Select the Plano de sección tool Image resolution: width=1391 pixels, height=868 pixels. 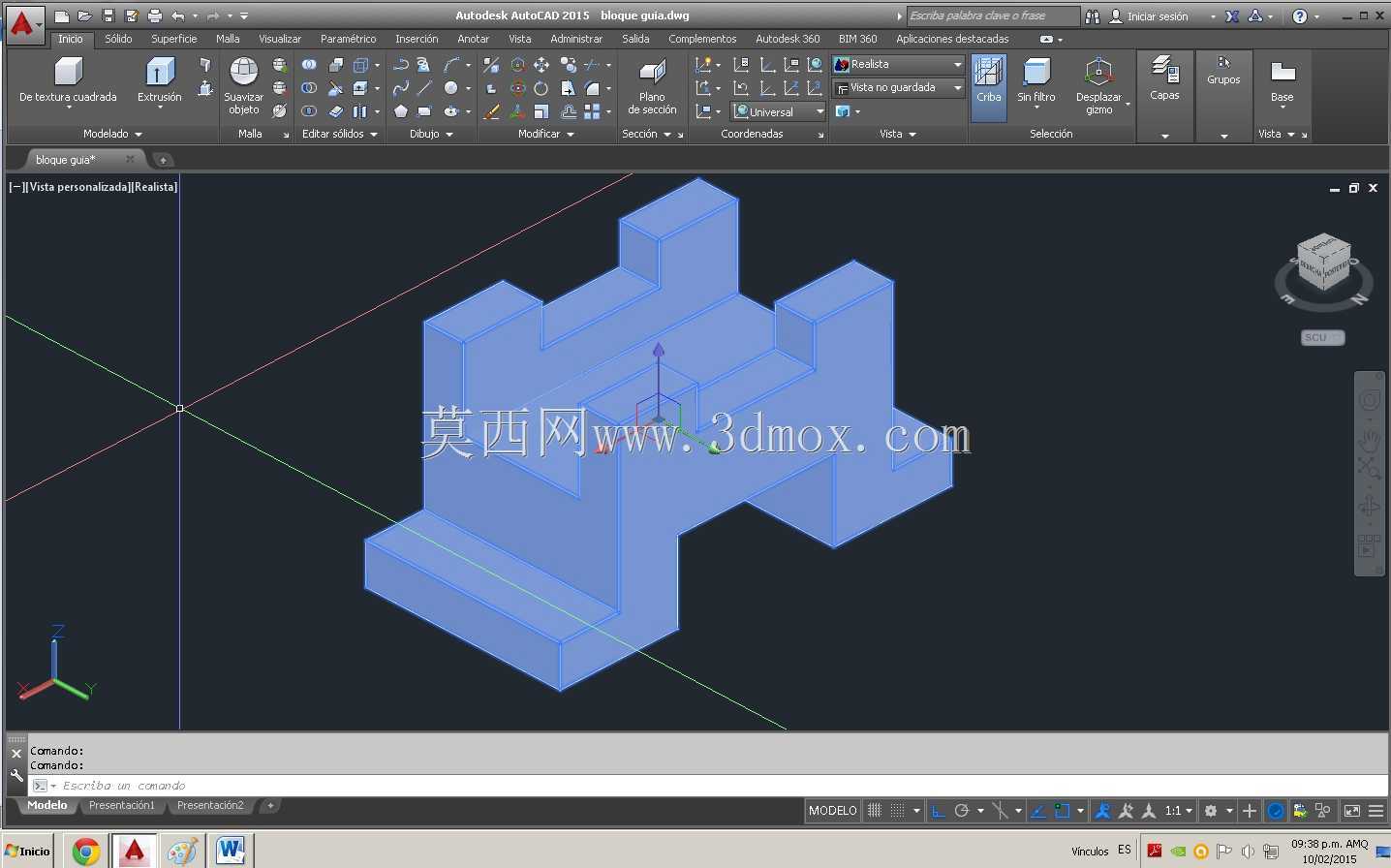tap(652, 85)
